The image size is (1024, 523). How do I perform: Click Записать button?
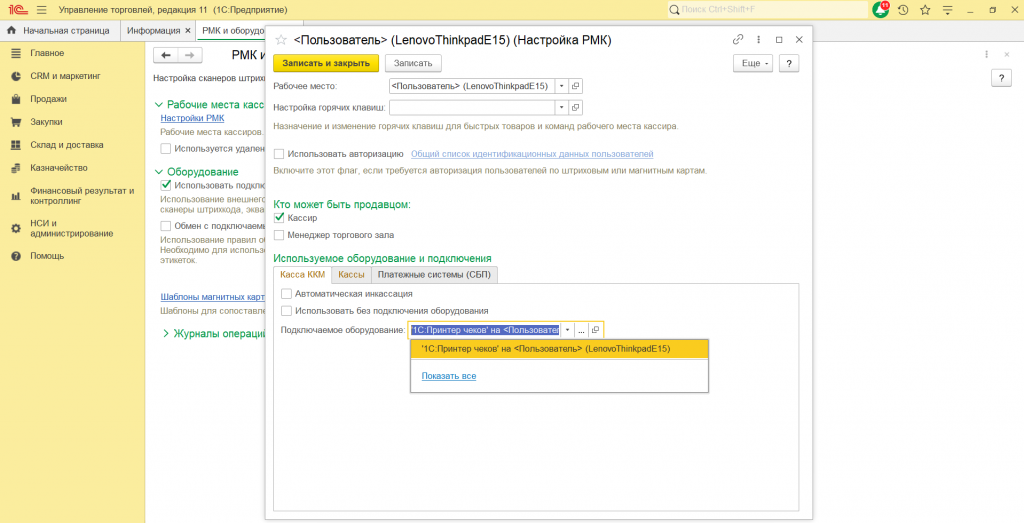[413, 63]
